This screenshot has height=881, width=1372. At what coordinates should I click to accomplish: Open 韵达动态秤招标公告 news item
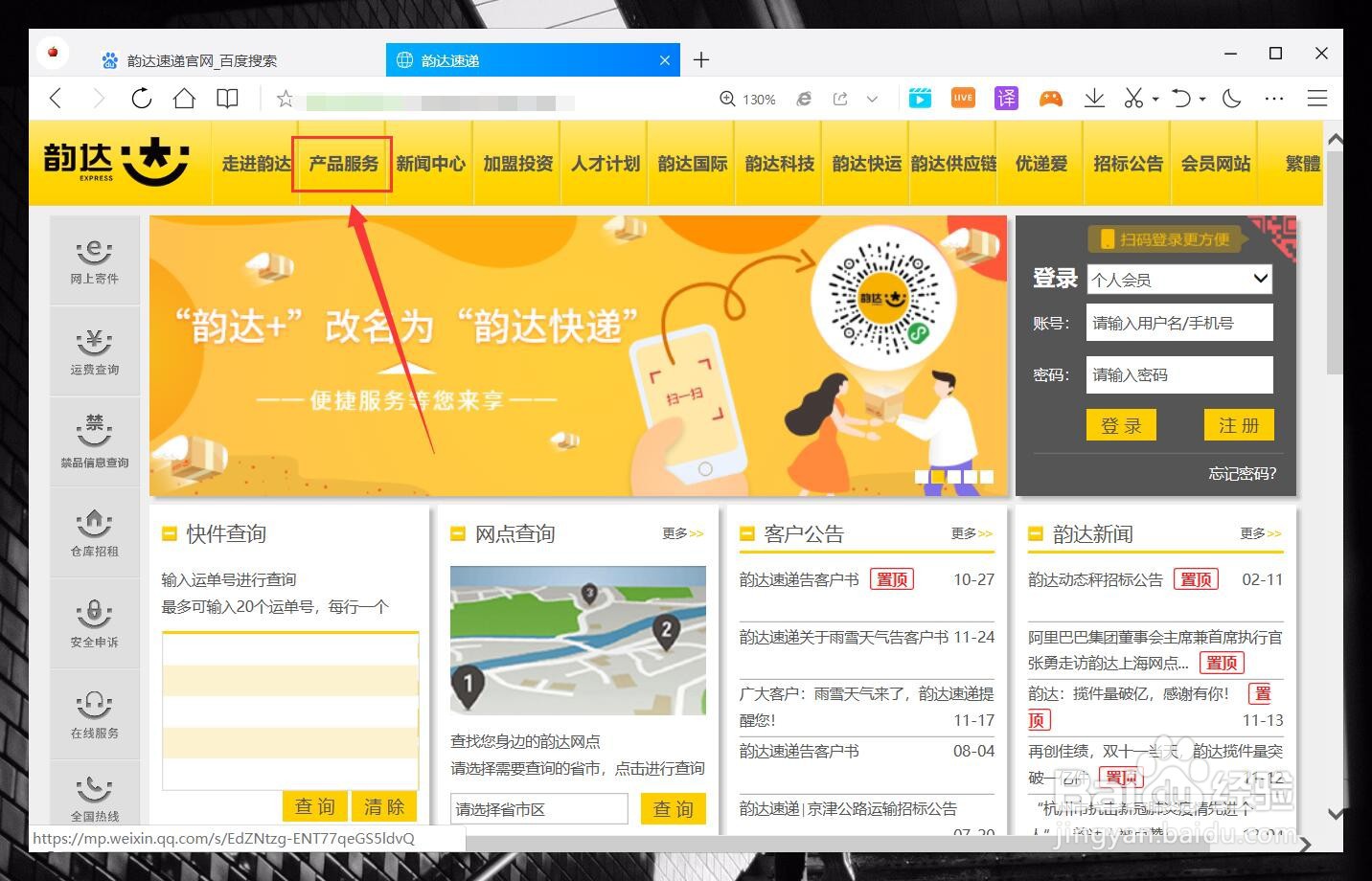click(x=1095, y=579)
